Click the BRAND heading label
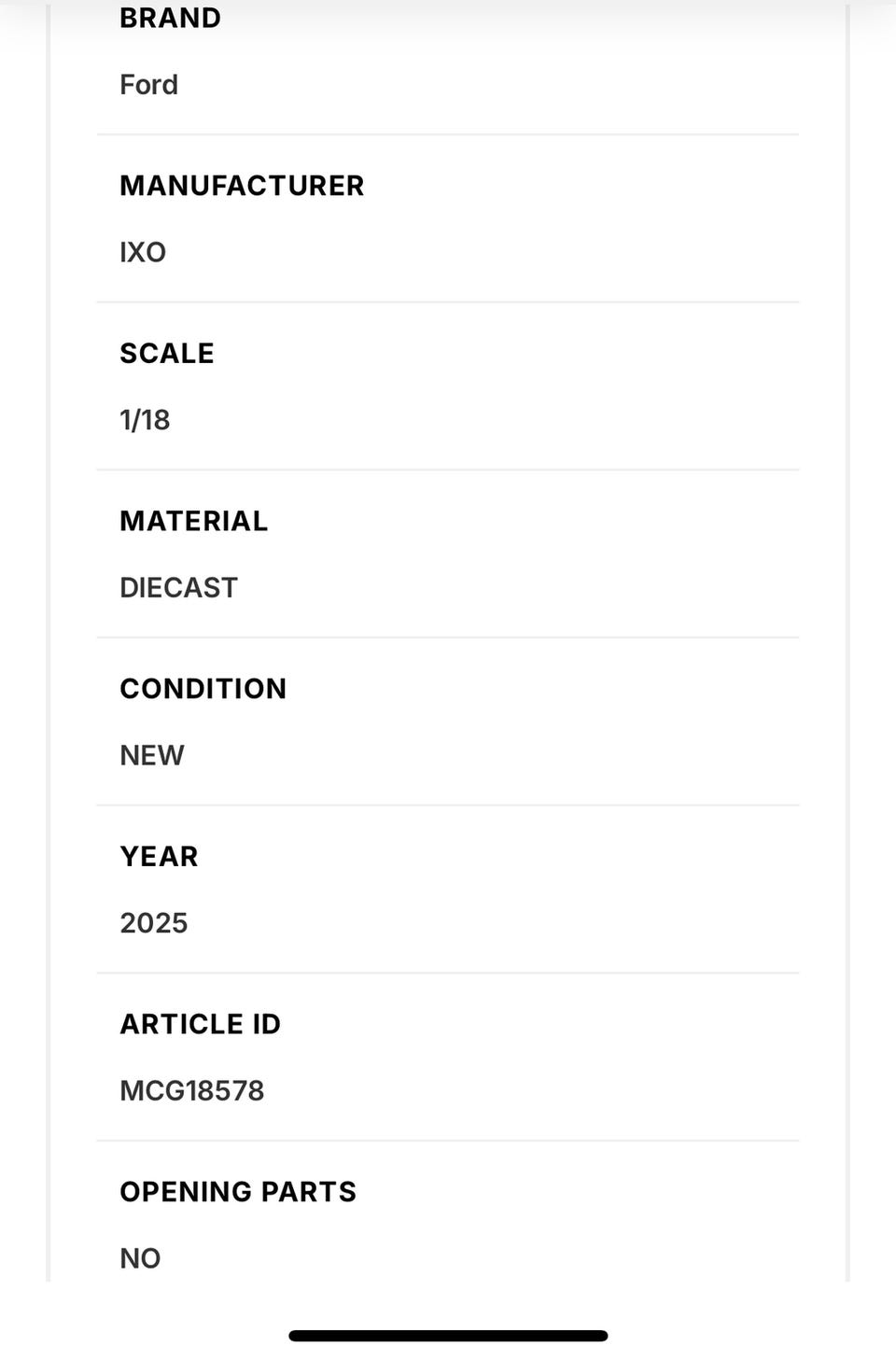The height and width of the screenshot is (1360, 896). click(x=170, y=19)
